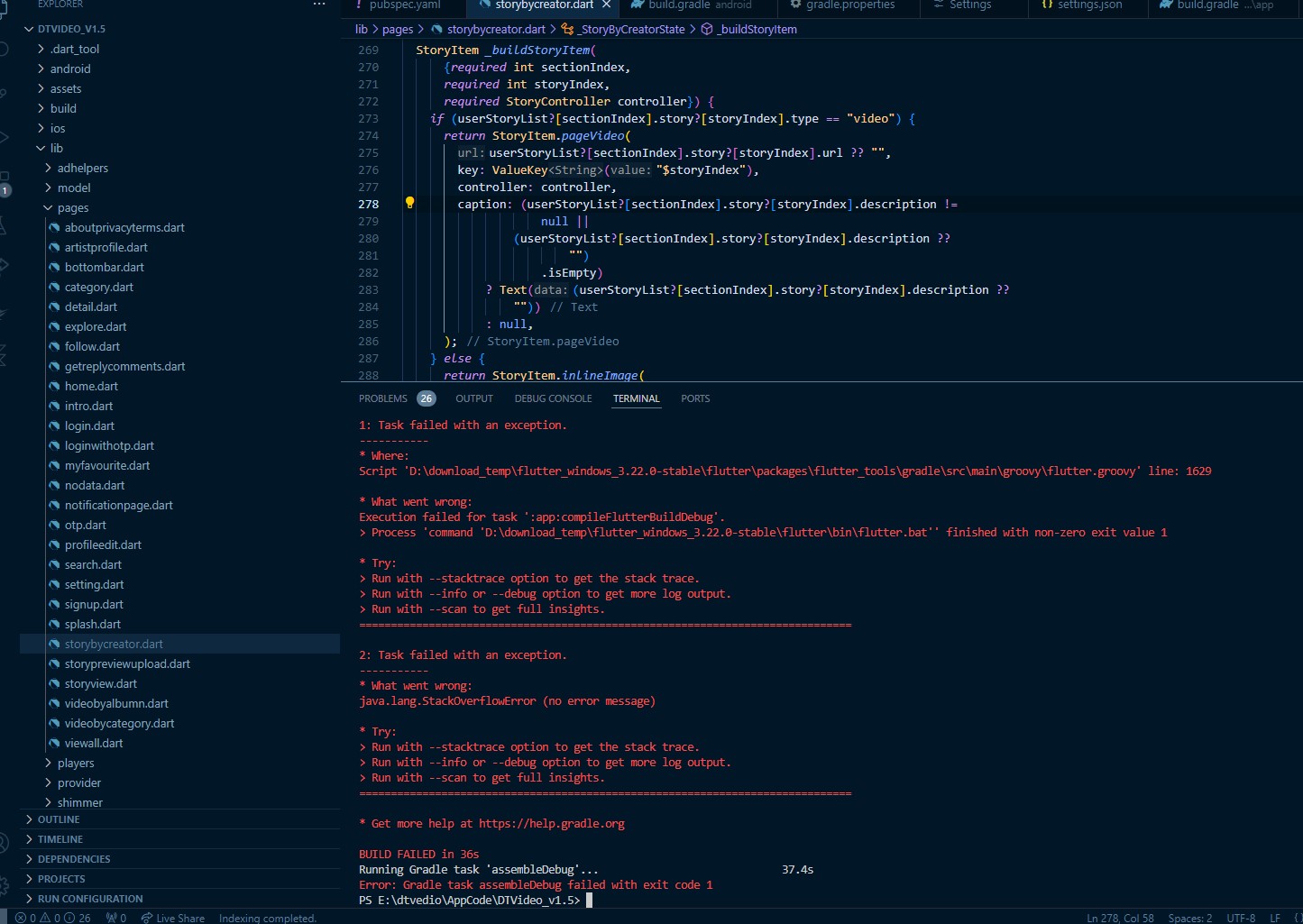Switch to the pubspec.yaml editor tab
1303x924 pixels.
tap(404, 5)
